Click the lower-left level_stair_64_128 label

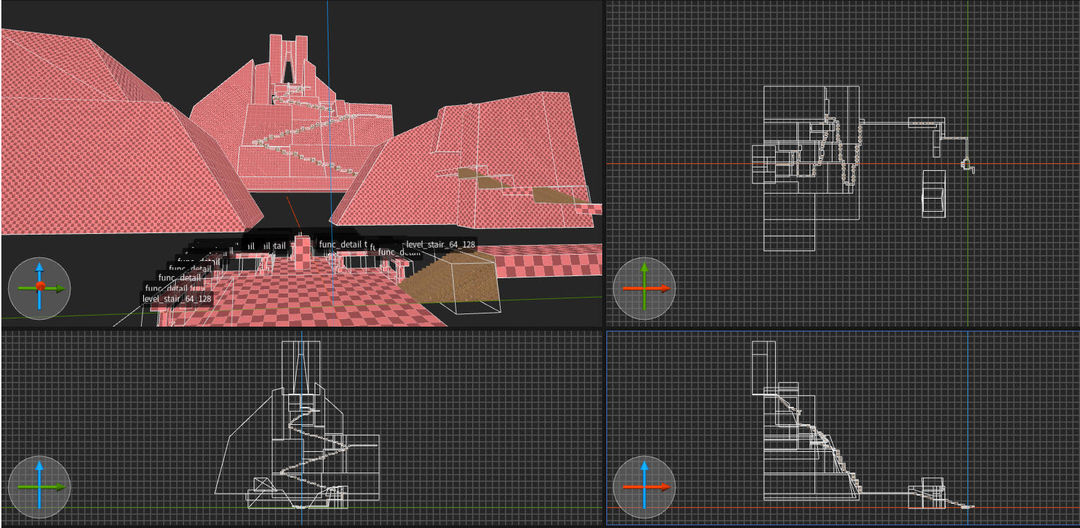177,298
